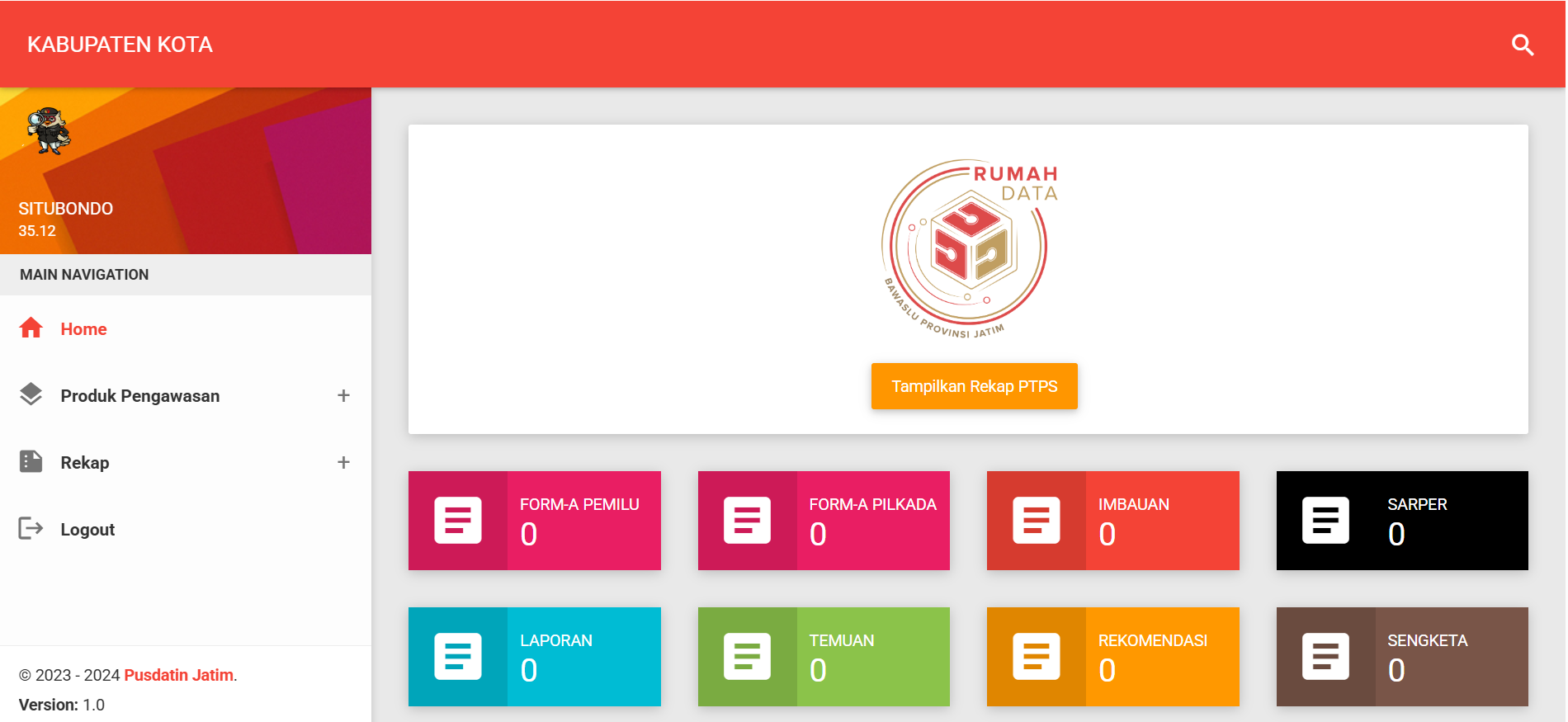Click the TEMUAN card document icon
The height and width of the screenshot is (722, 1568).
coord(747,656)
